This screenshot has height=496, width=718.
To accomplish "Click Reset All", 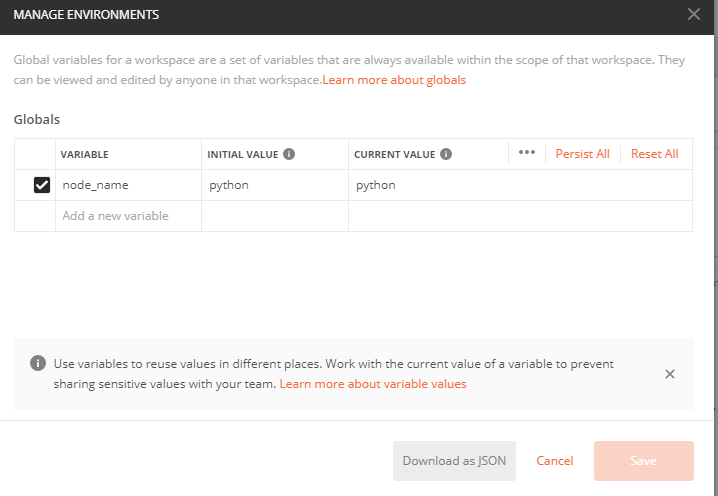I will click(654, 154).
